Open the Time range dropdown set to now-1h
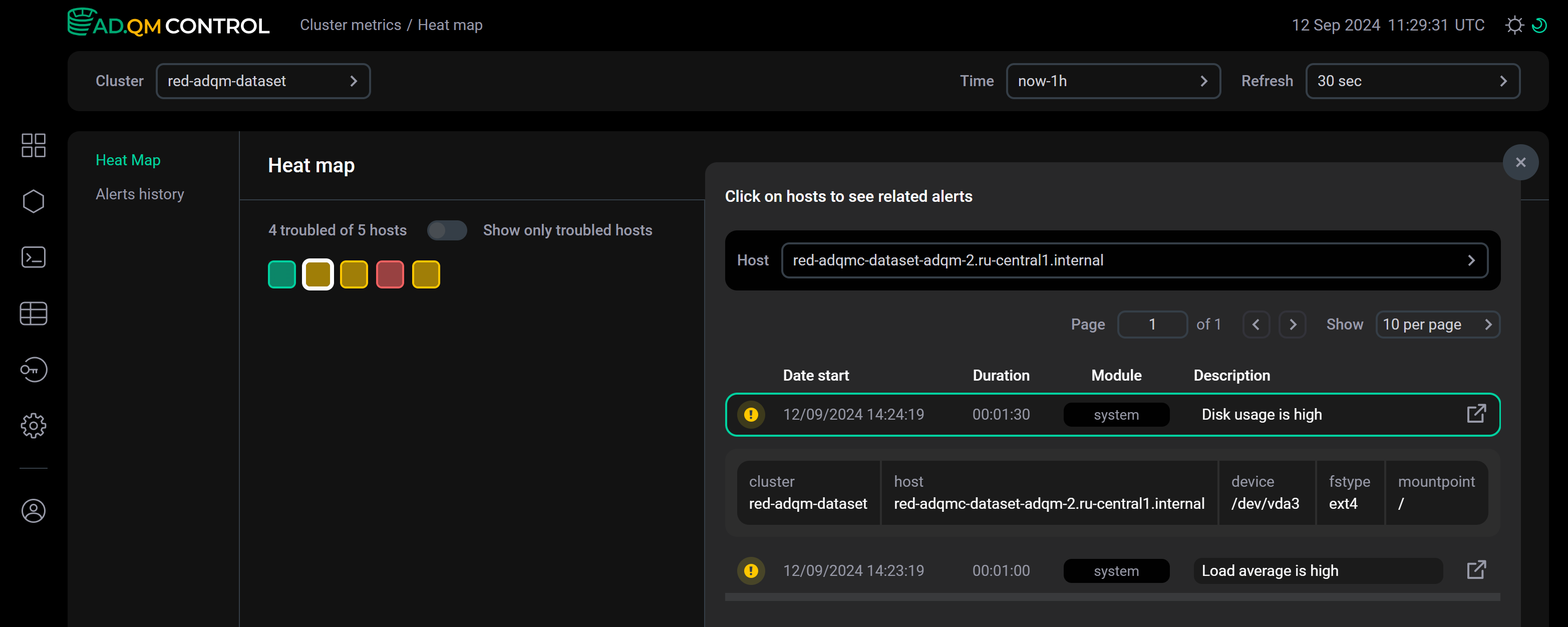The width and height of the screenshot is (1568, 627). 1113,80
